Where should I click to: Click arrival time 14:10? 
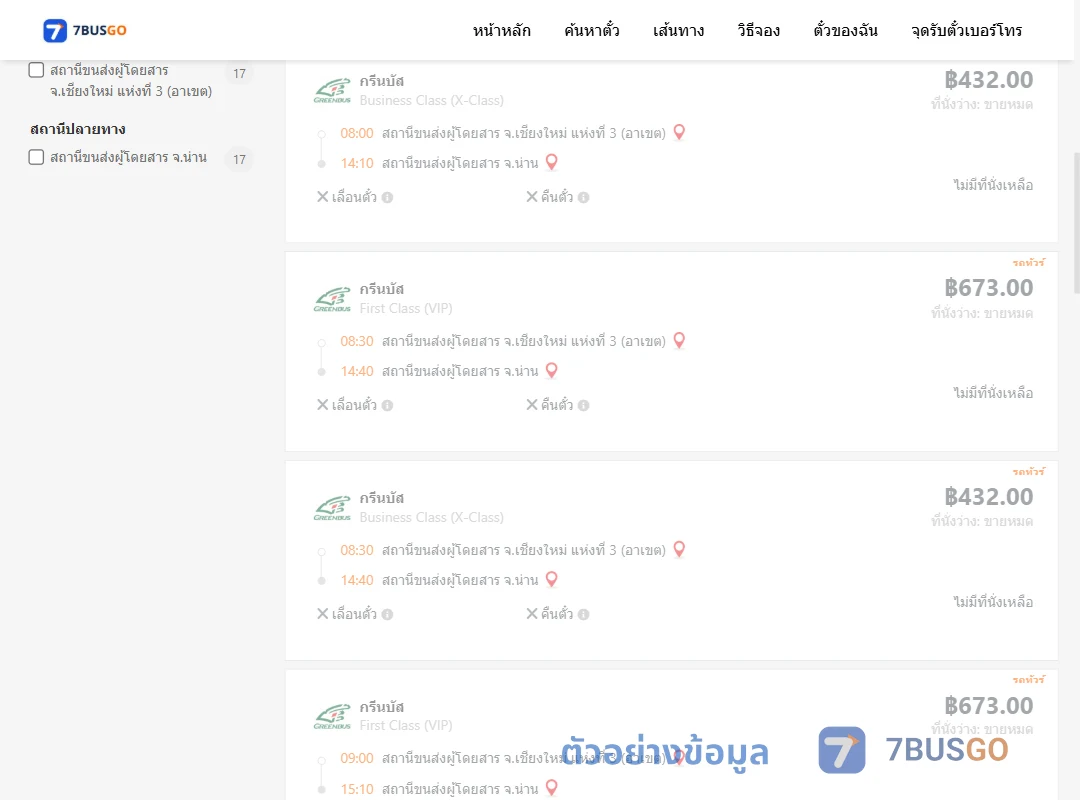coord(357,163)
